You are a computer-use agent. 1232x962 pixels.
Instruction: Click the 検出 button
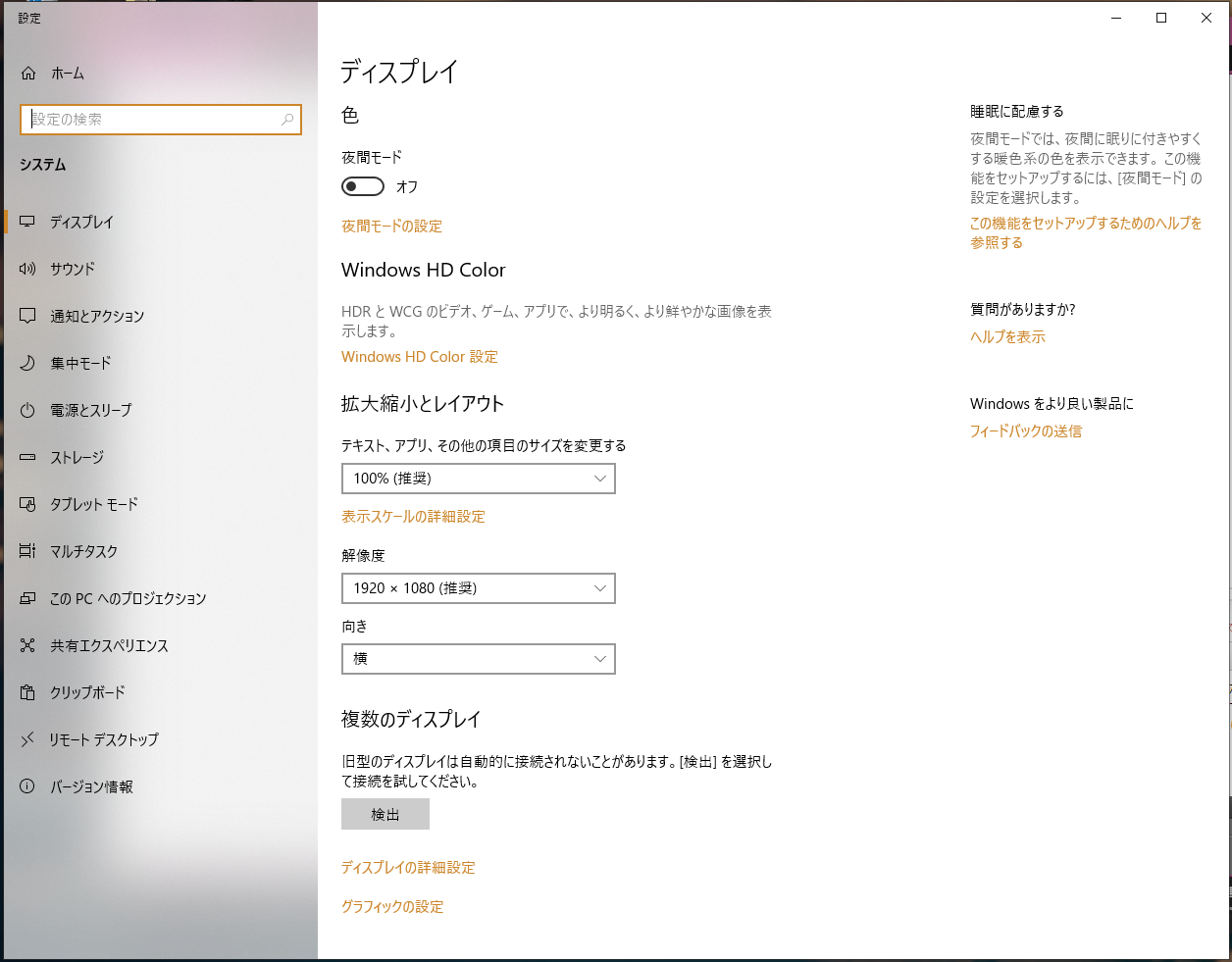[385, 815]
